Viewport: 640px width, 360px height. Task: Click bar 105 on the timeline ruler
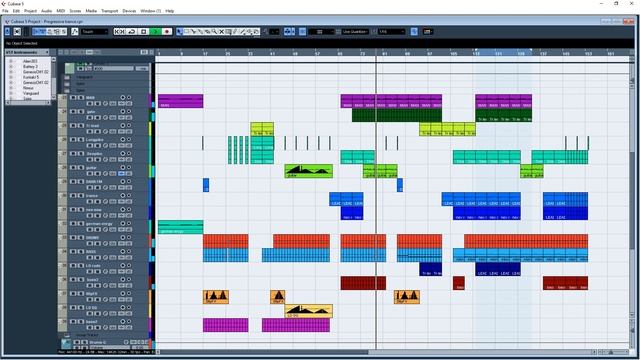(x=453, y=53)
